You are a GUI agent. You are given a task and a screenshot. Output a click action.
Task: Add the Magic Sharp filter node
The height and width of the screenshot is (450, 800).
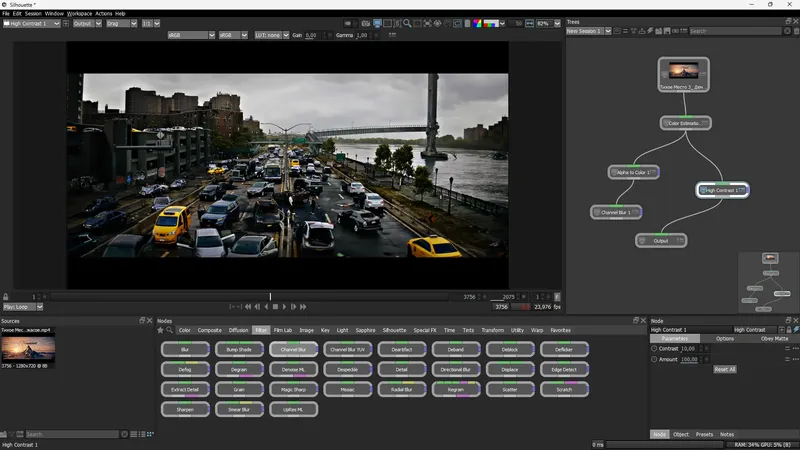[293, 389]
